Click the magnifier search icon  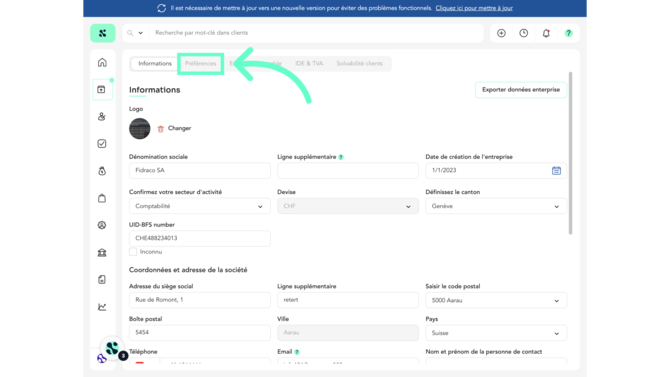pos(130,33)
